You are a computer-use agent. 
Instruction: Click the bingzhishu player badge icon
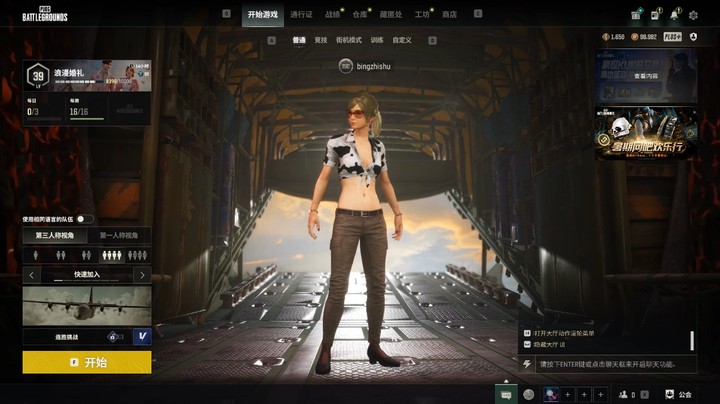pyautogui.click(x=345, y=66)
